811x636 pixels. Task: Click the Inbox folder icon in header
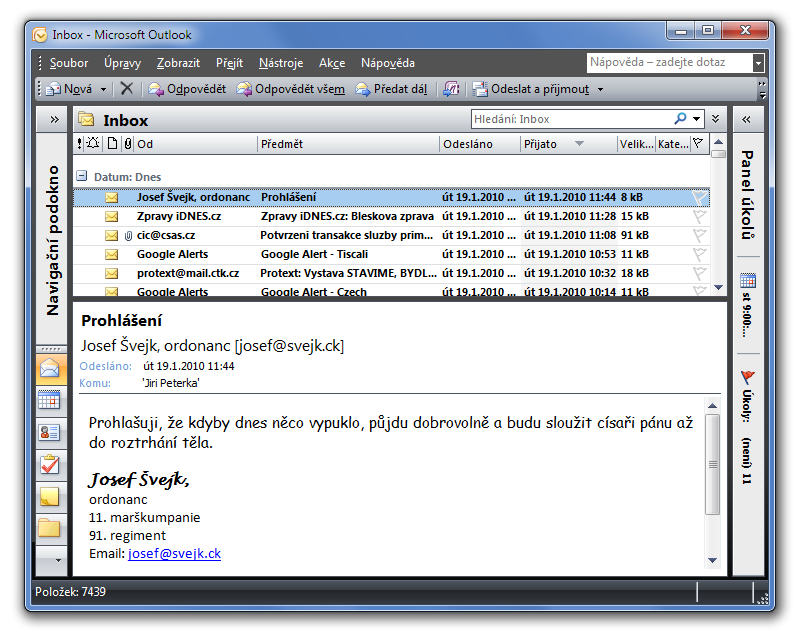[x=86, y=119]
